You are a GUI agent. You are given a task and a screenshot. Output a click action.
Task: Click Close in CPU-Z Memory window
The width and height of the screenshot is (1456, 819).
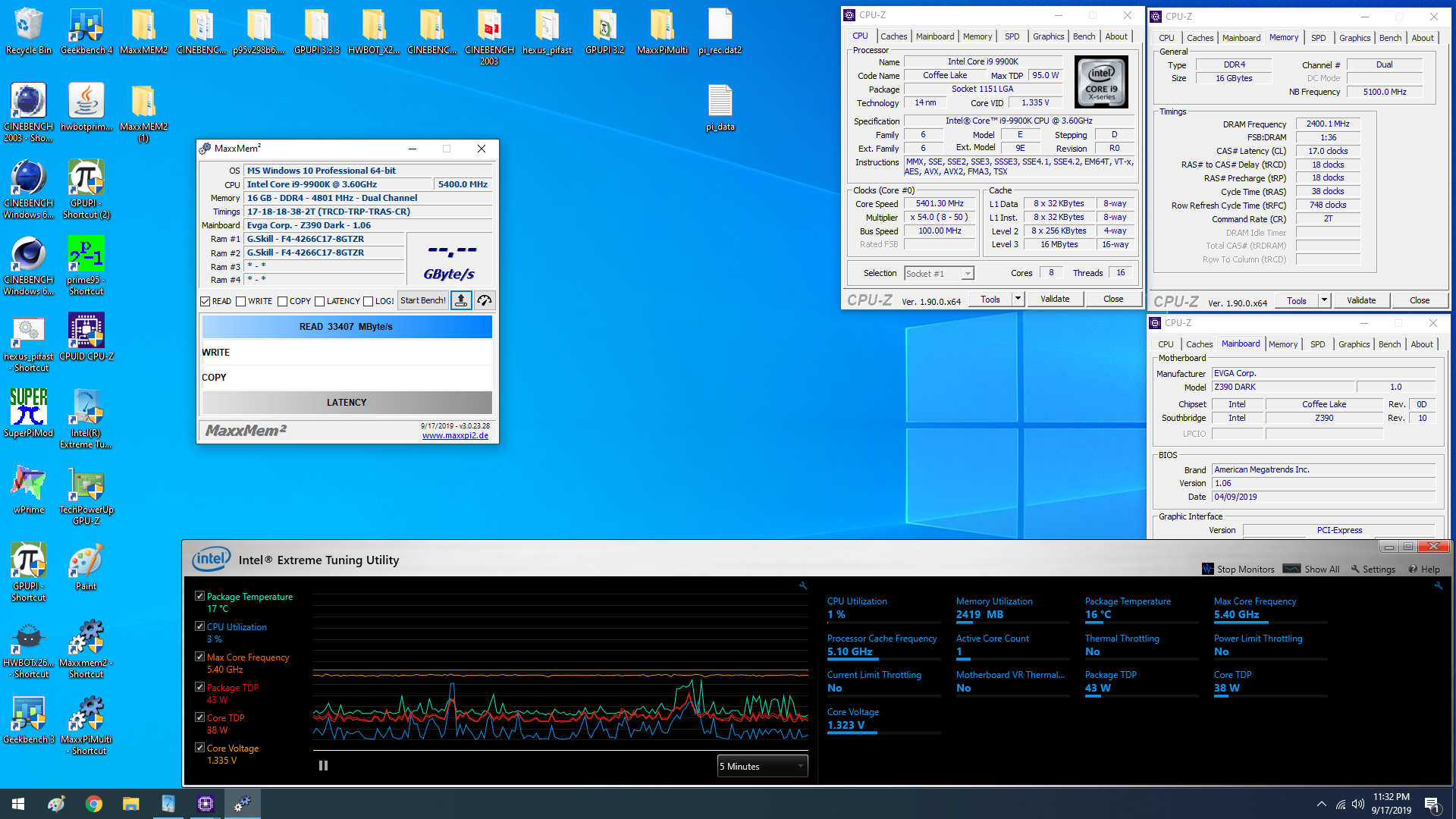[1420, 300]
